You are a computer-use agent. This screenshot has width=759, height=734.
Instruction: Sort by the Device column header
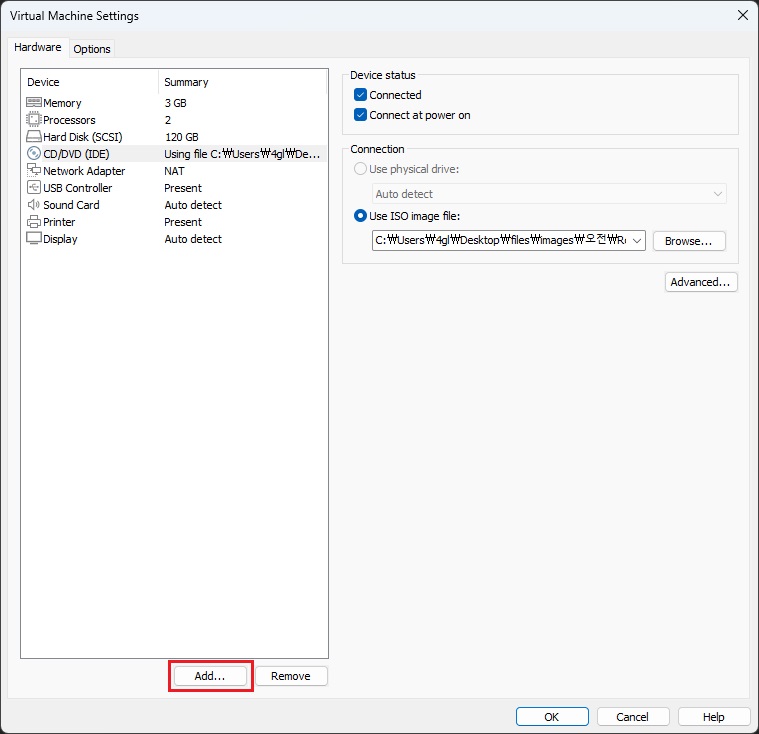click(43, 82)
